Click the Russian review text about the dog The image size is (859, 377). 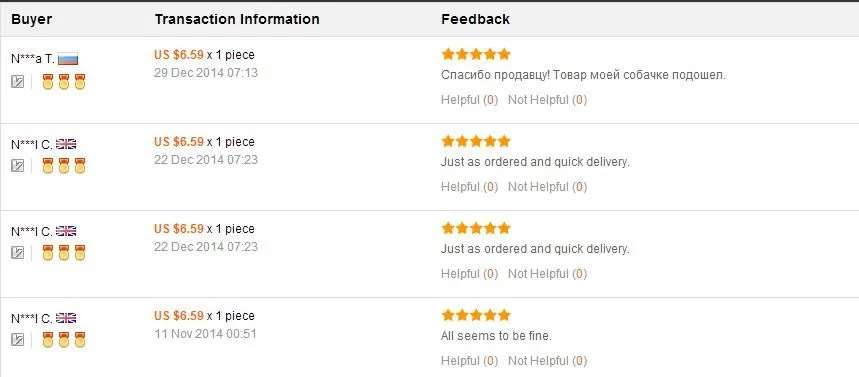tap(583, 76)
